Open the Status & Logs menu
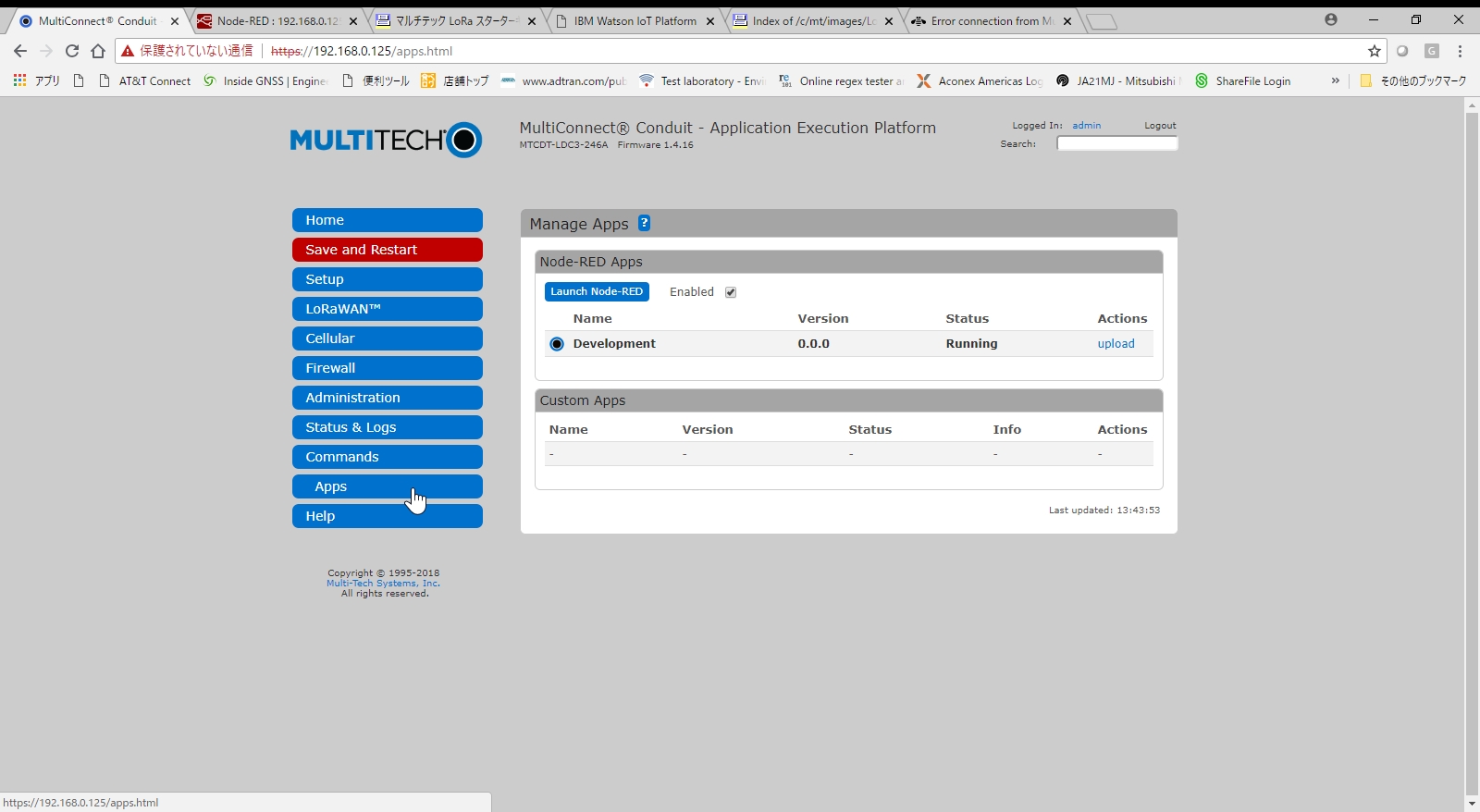This screenshot has width=1480, height=812. (388, 427)
